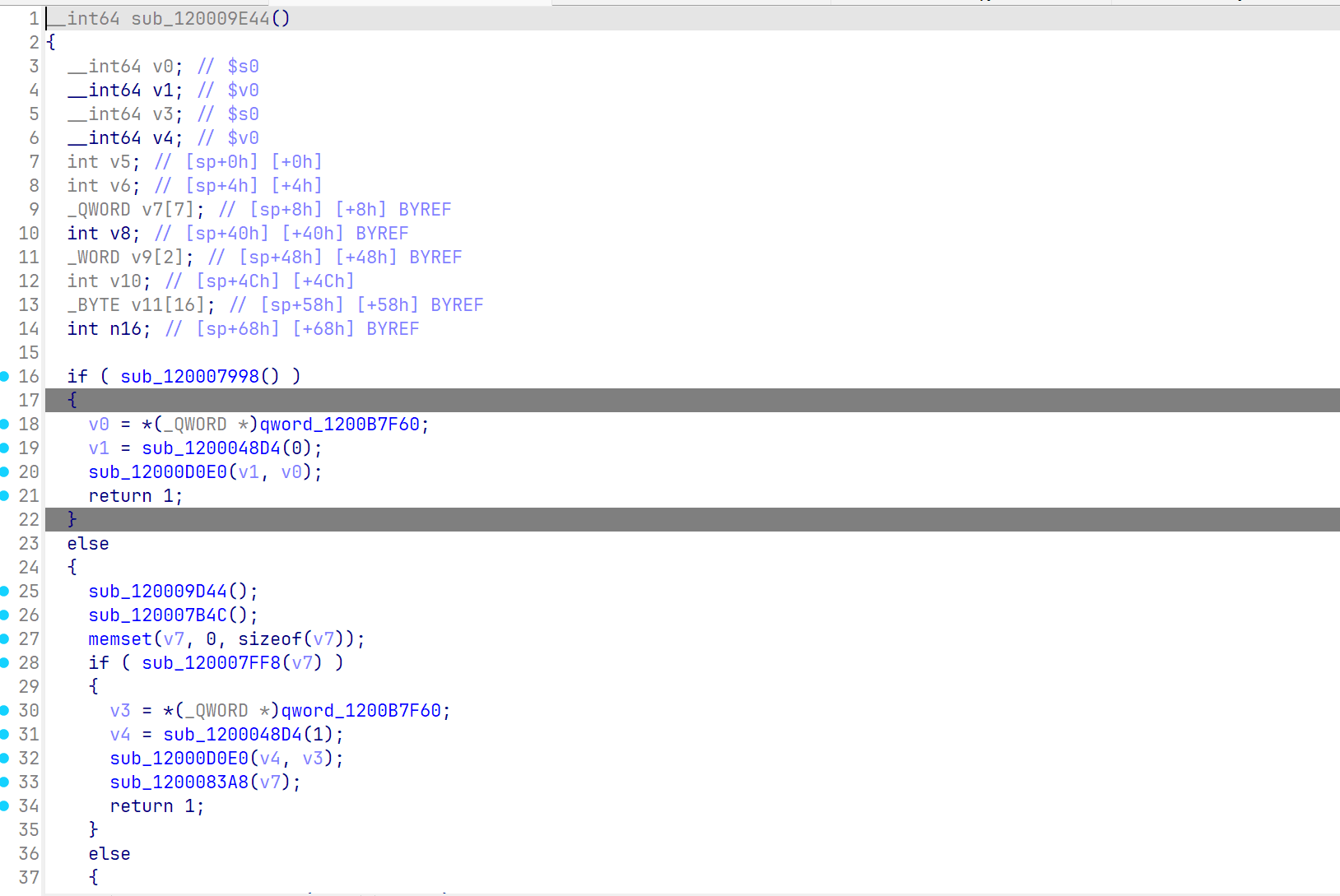The image size is (1340, 896).
Task: Select the n16 variable declaration
Action: pos(124,328)
